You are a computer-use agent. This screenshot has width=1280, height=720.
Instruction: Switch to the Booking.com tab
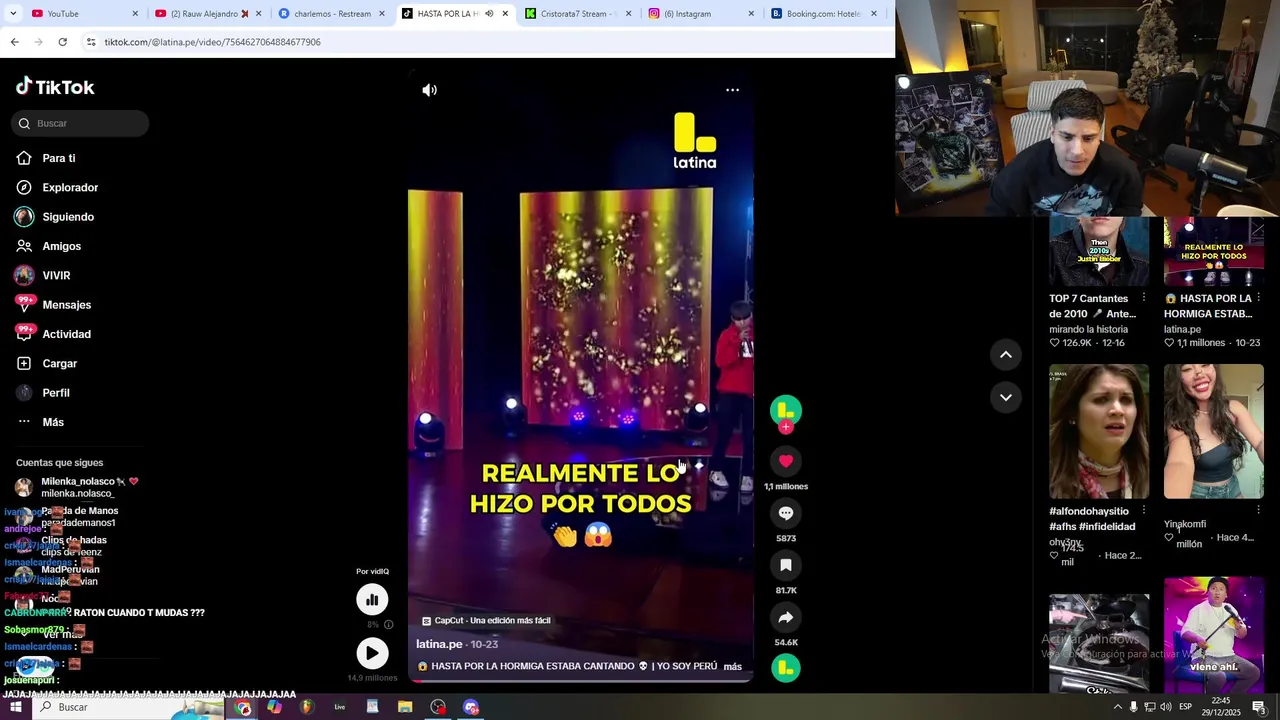point(823,14)
